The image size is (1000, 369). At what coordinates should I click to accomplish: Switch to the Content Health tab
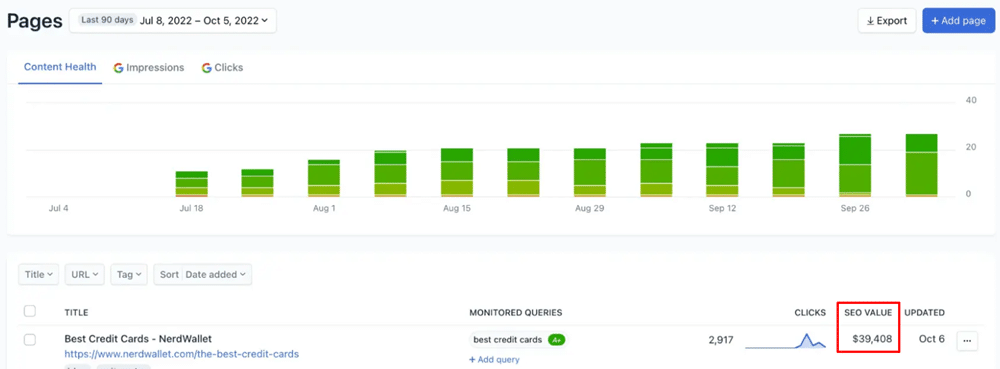click(x=60, y=67)
